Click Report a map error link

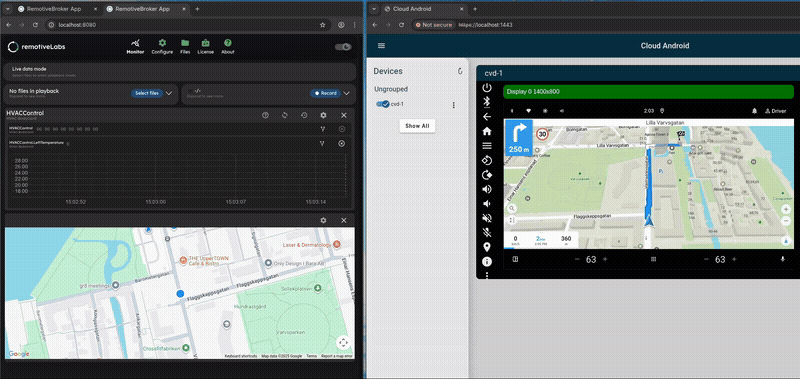(337, 356)
